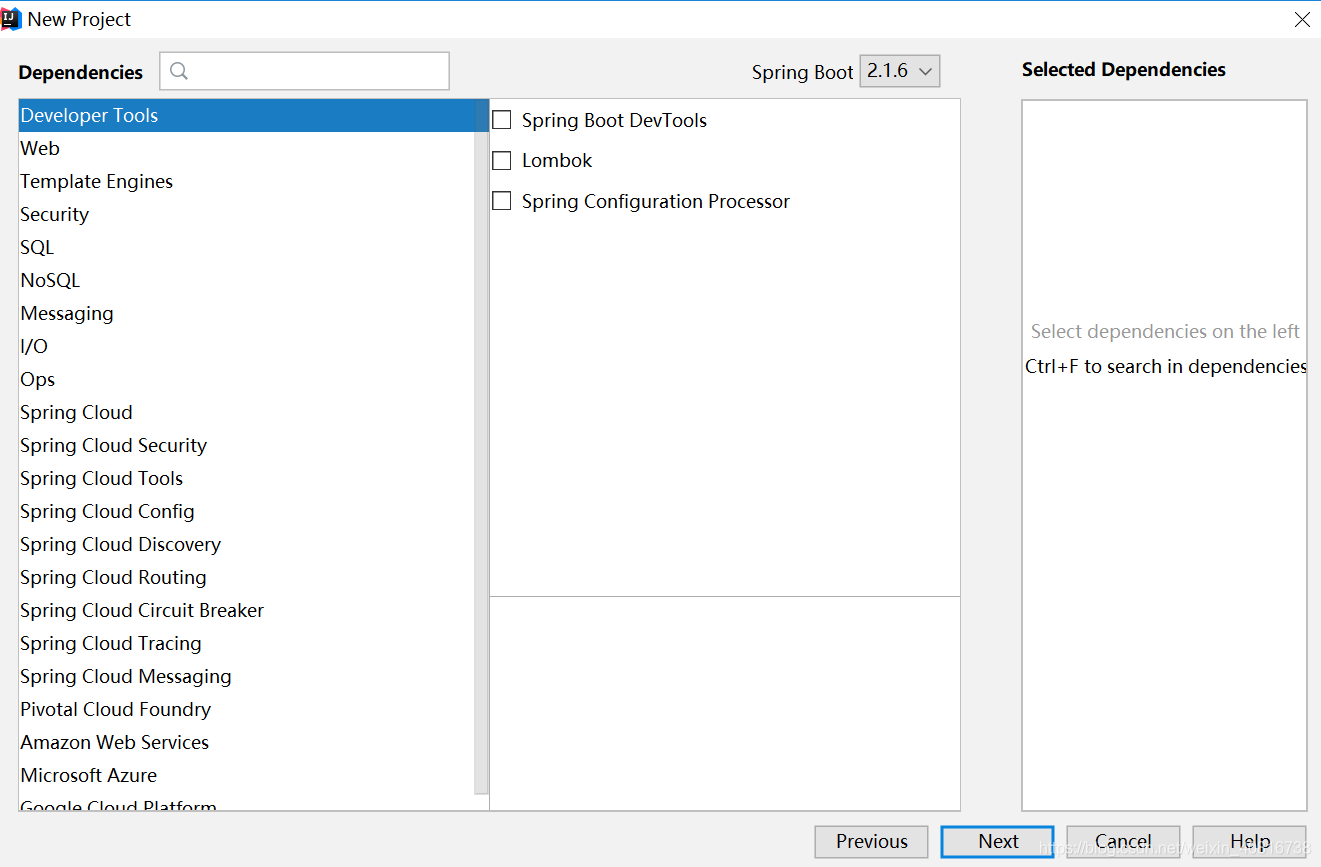Tick the Lombok checkbox
This screenshot has height=867, width=1321.
[x=502, y=160]
